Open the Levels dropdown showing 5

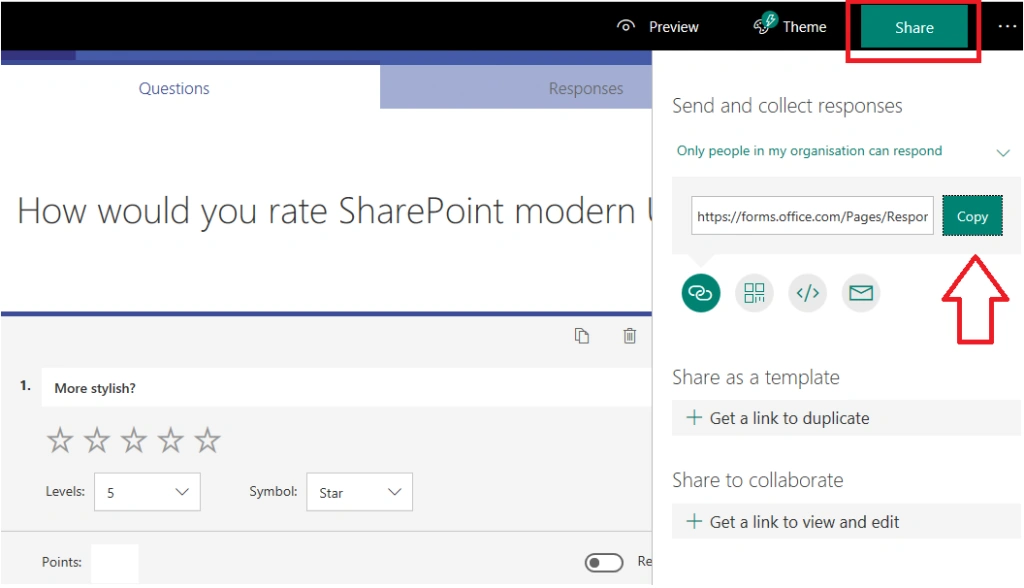148,492
